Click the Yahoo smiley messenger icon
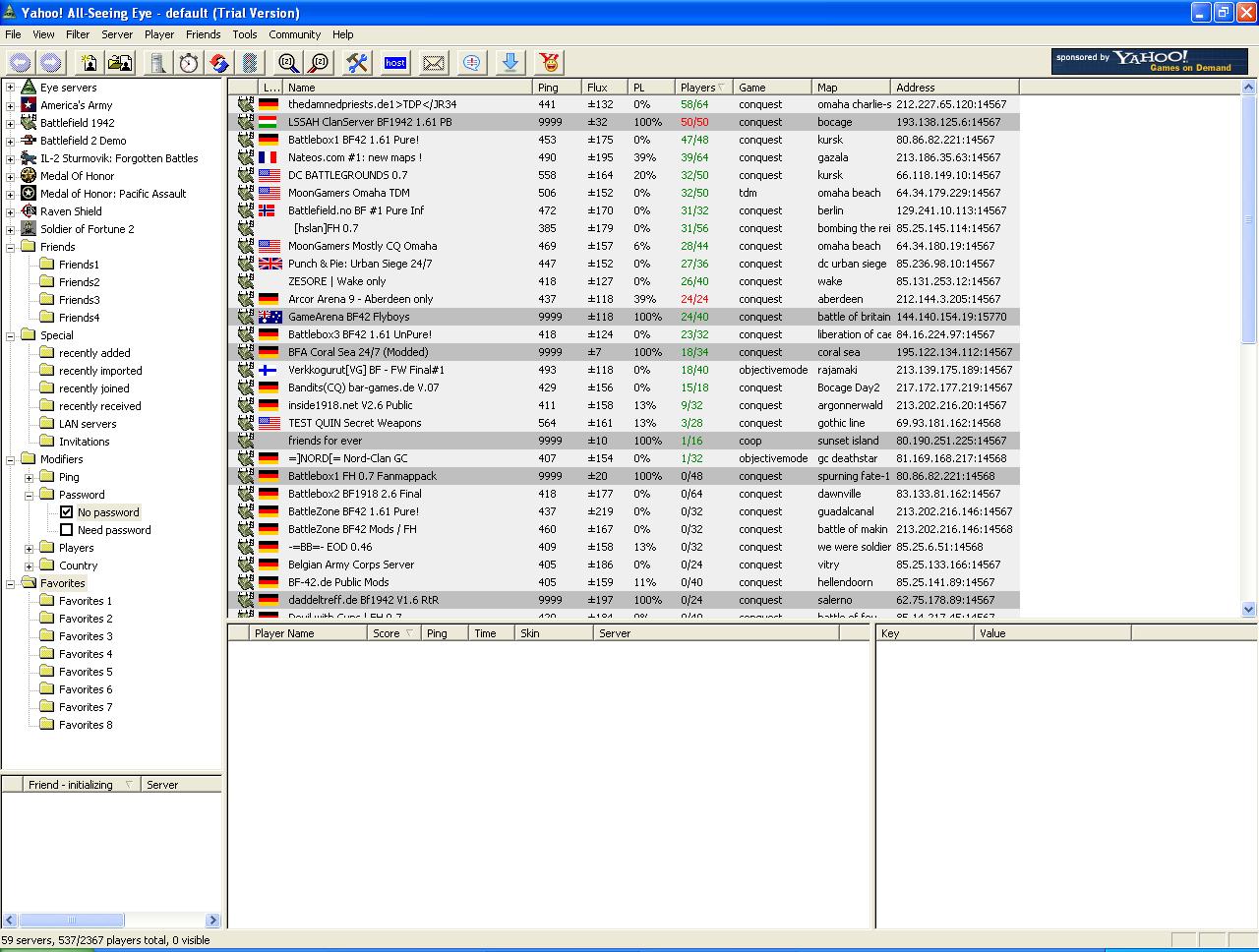The width and height of the screenshot is (1259, 952). [550, 63]
